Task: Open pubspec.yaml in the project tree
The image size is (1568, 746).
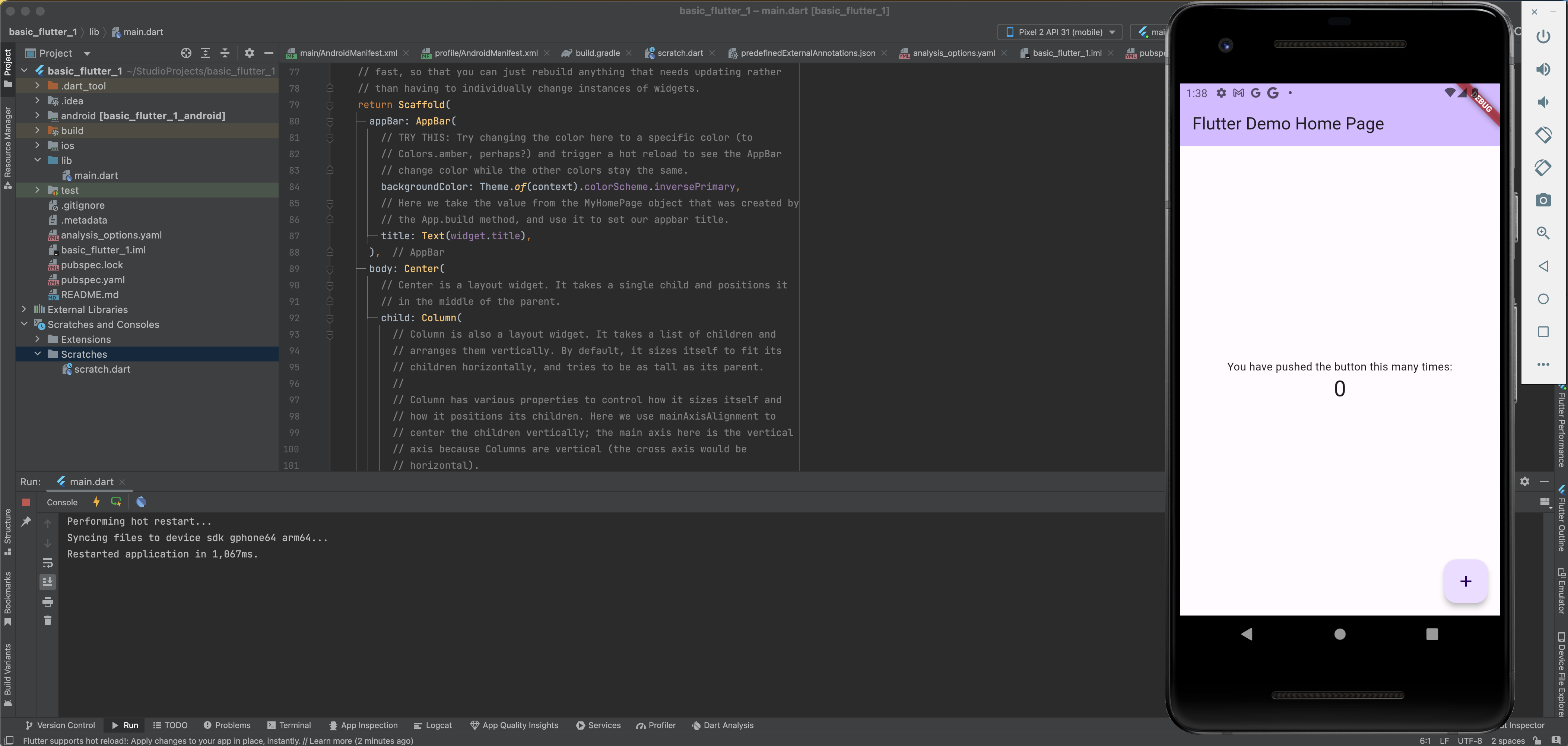Action: [92, 279]
